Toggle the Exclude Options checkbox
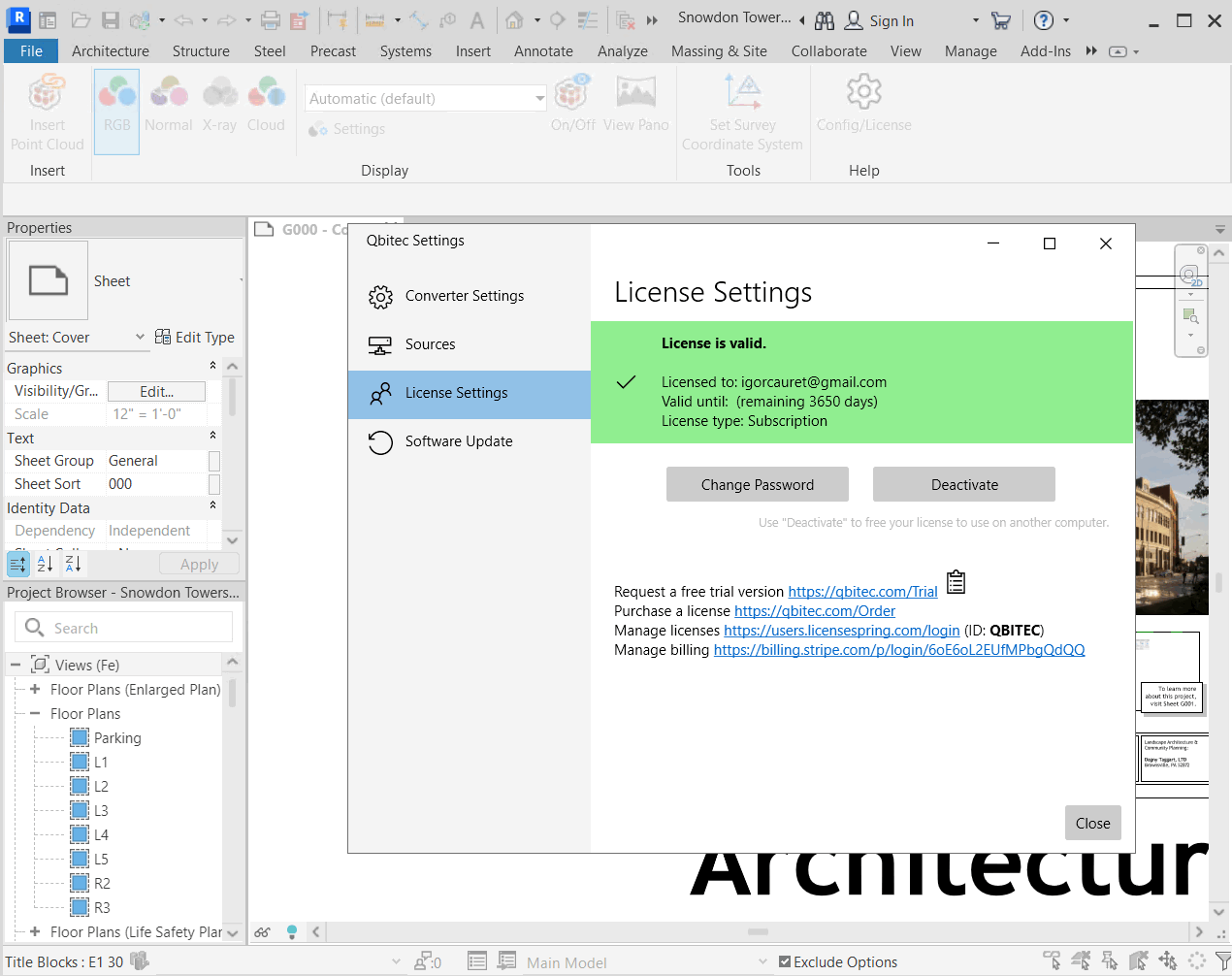Viewport: 1232px width, 976px height. point(785,962)
